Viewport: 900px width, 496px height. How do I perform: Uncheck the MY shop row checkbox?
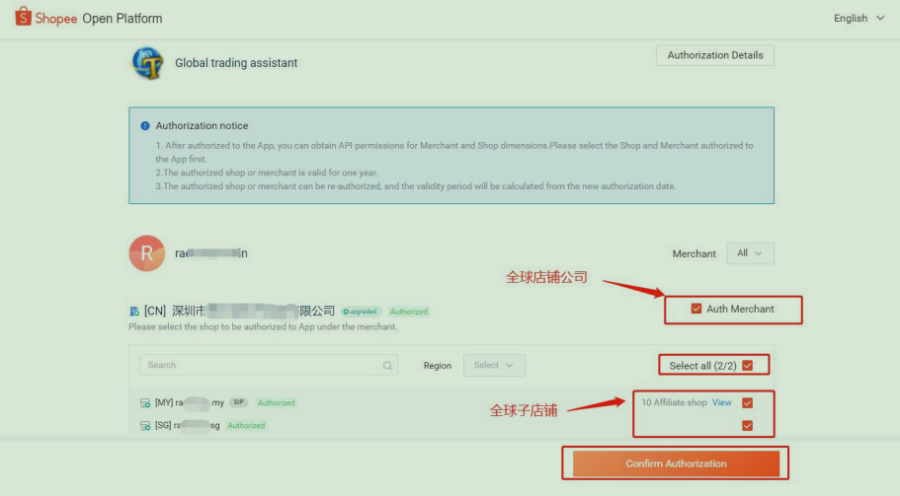click(x=747, y=403)
